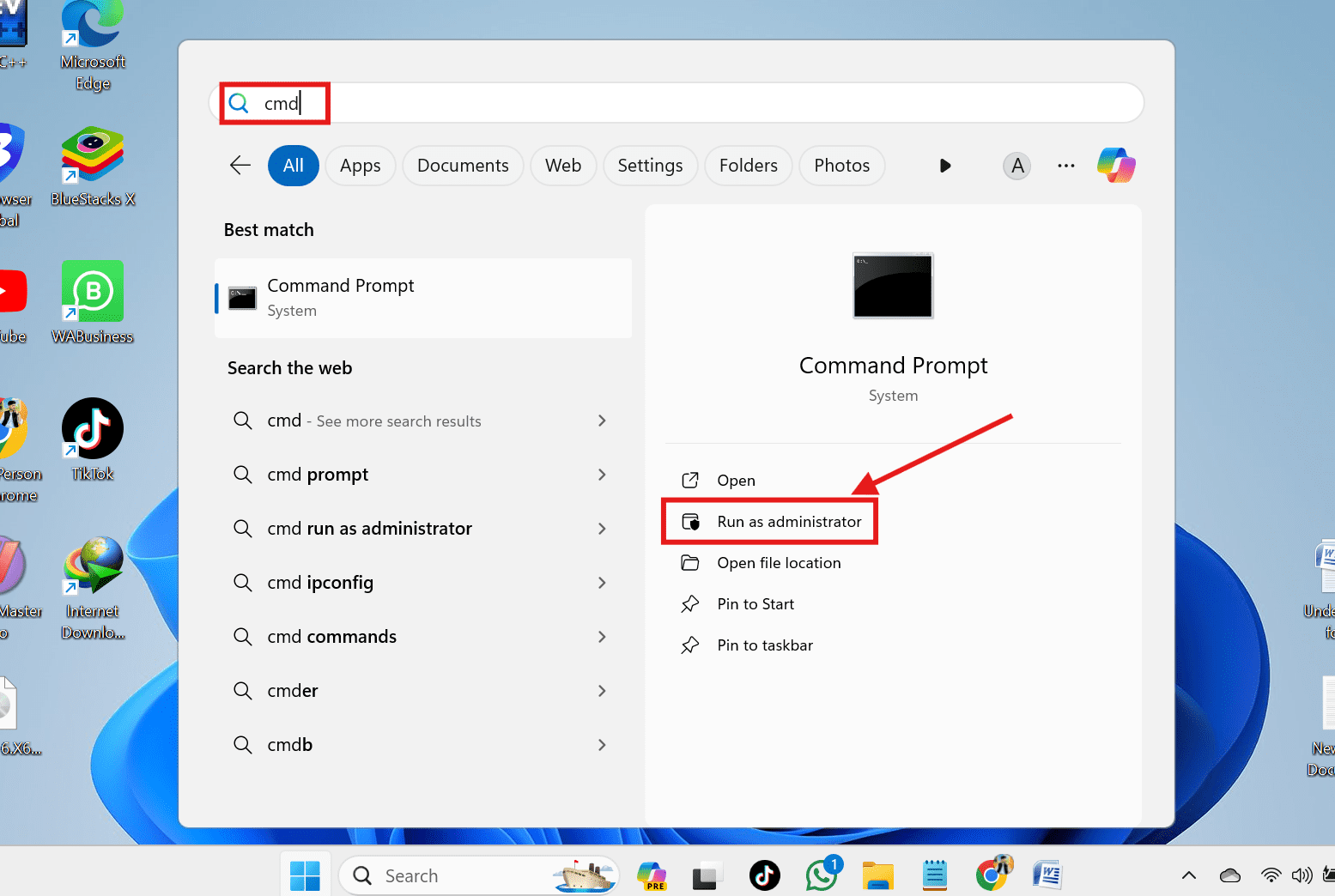Switch to the Apps filter tab
Image resolution: width=1335 pixels, height=896 pixels.
click(x=360, y=165)
